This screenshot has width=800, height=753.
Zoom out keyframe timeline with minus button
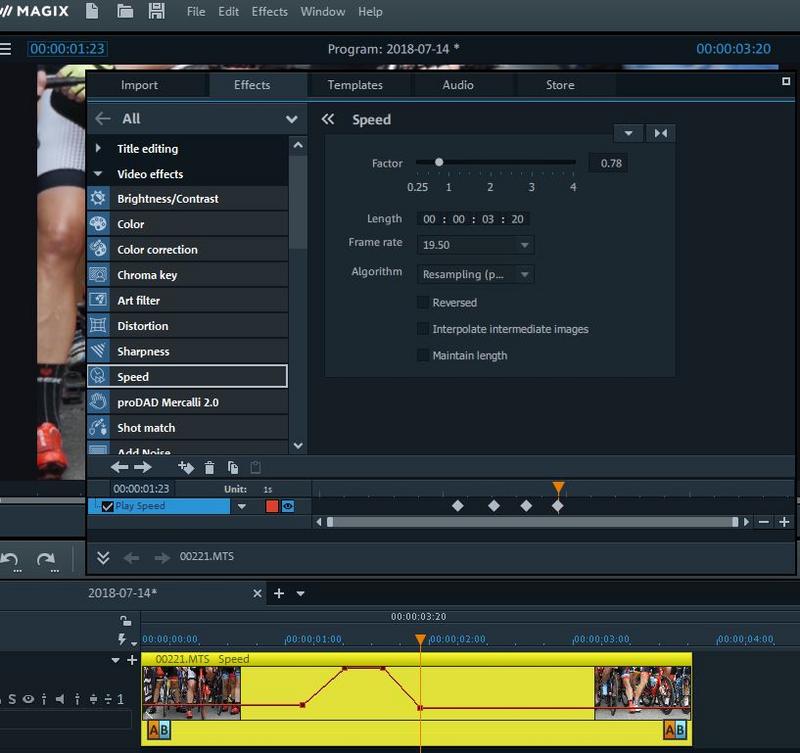click(764, 522)
